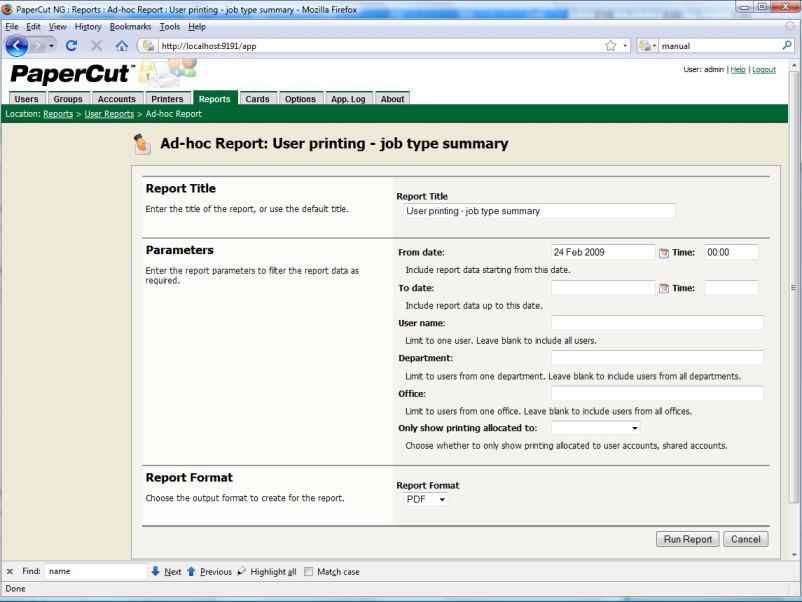
Task: Click Previous in the Find bar
Action: tap(209, 571)
